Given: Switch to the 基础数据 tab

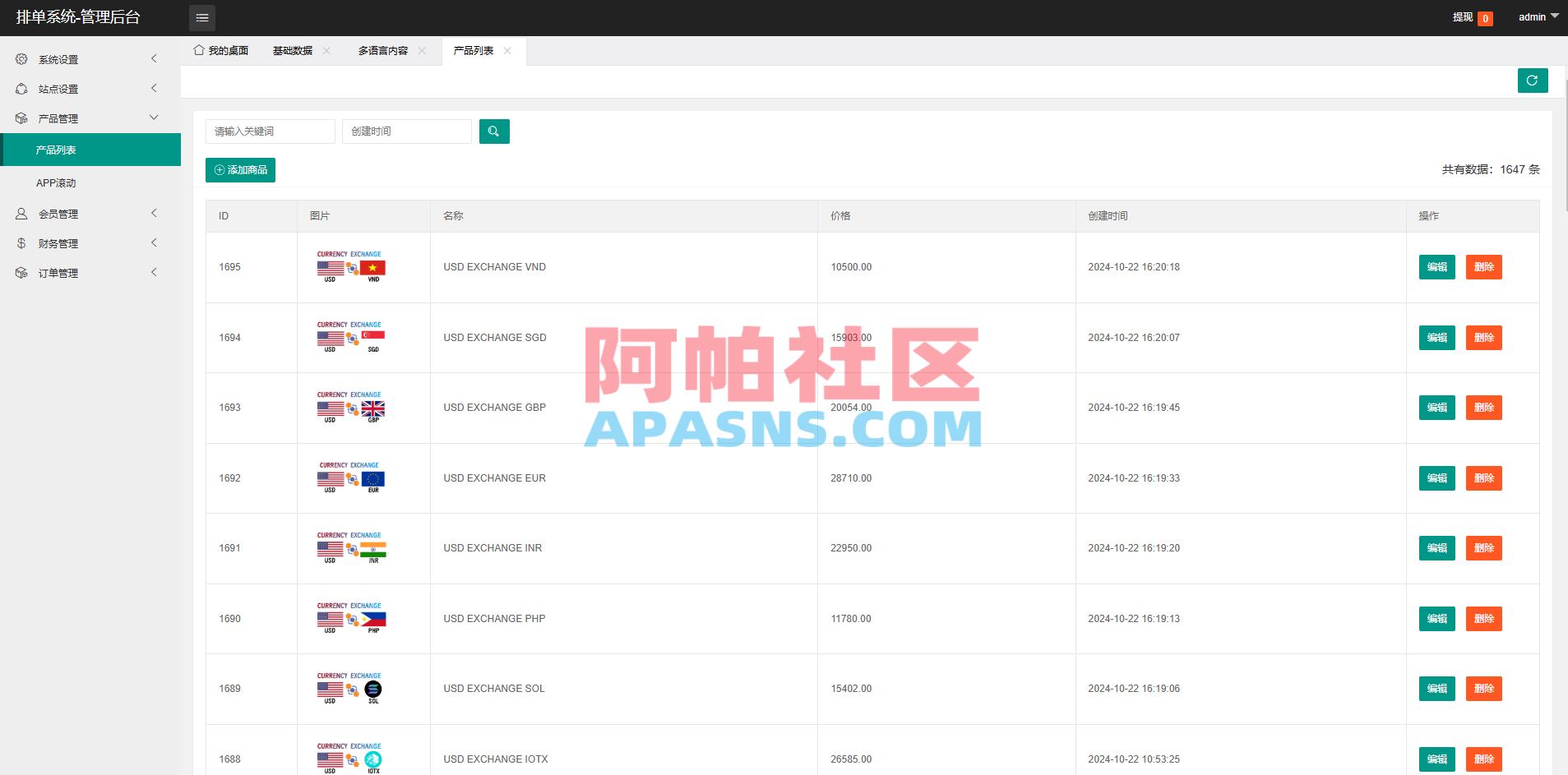Looking at the screenshot, I should (x=292, y=50).
